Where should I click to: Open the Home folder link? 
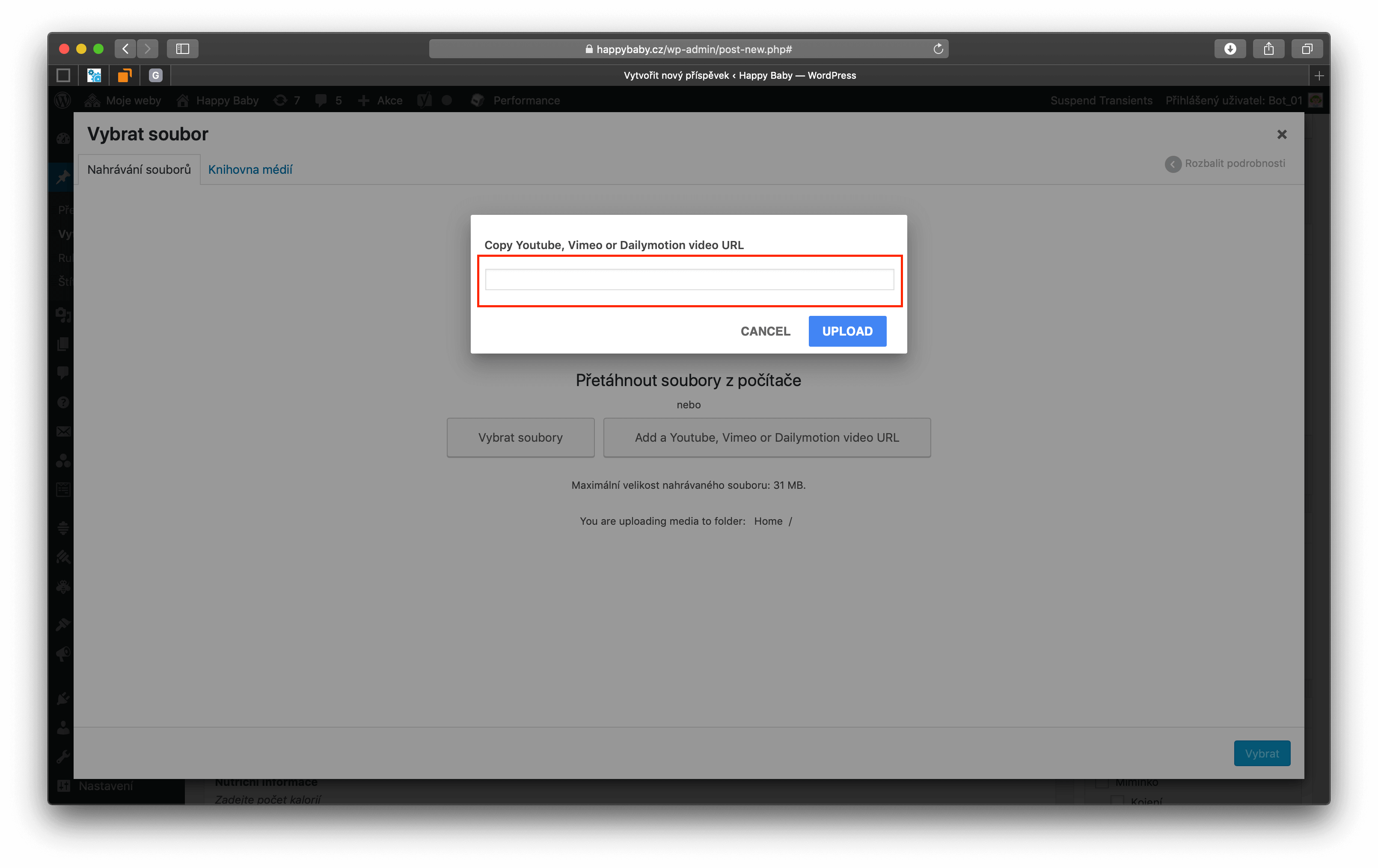click(x=768, y=521)
